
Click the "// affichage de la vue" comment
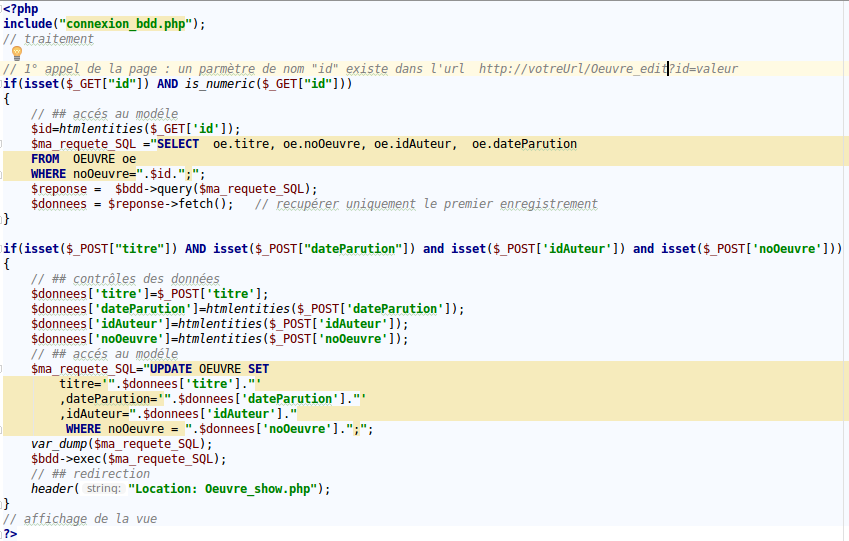80,519
